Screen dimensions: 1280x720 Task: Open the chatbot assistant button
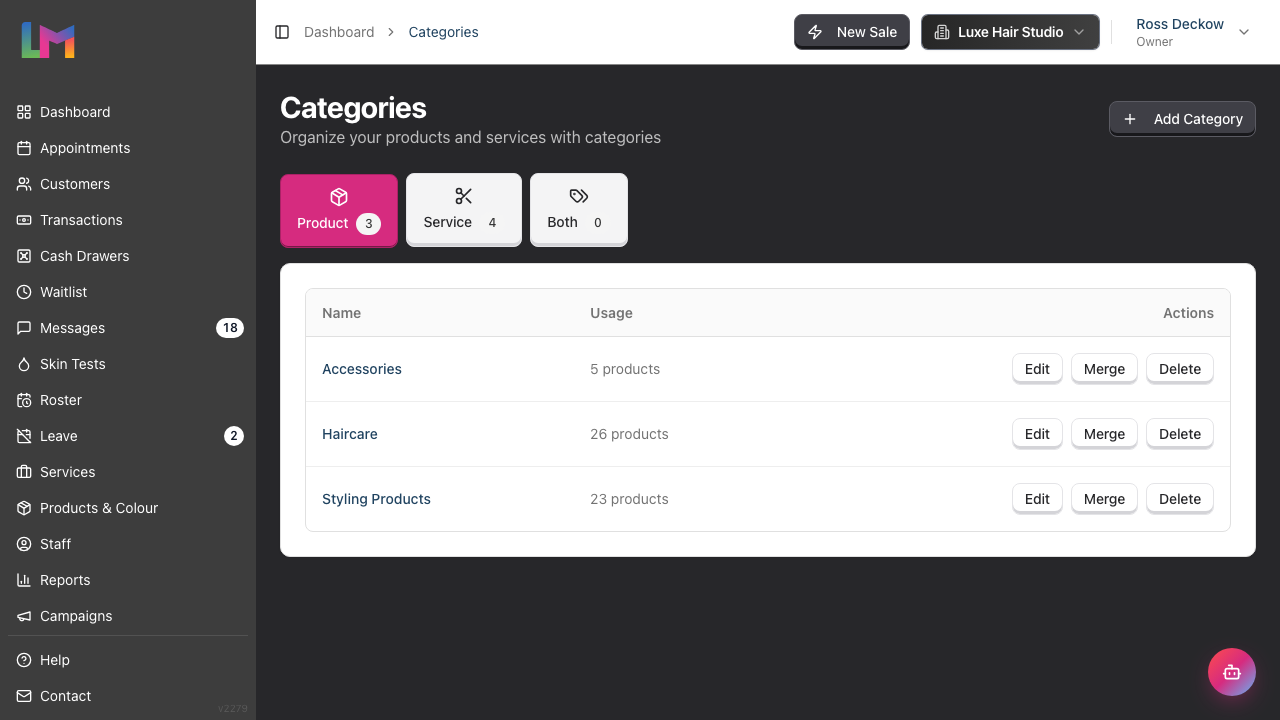1232,672
